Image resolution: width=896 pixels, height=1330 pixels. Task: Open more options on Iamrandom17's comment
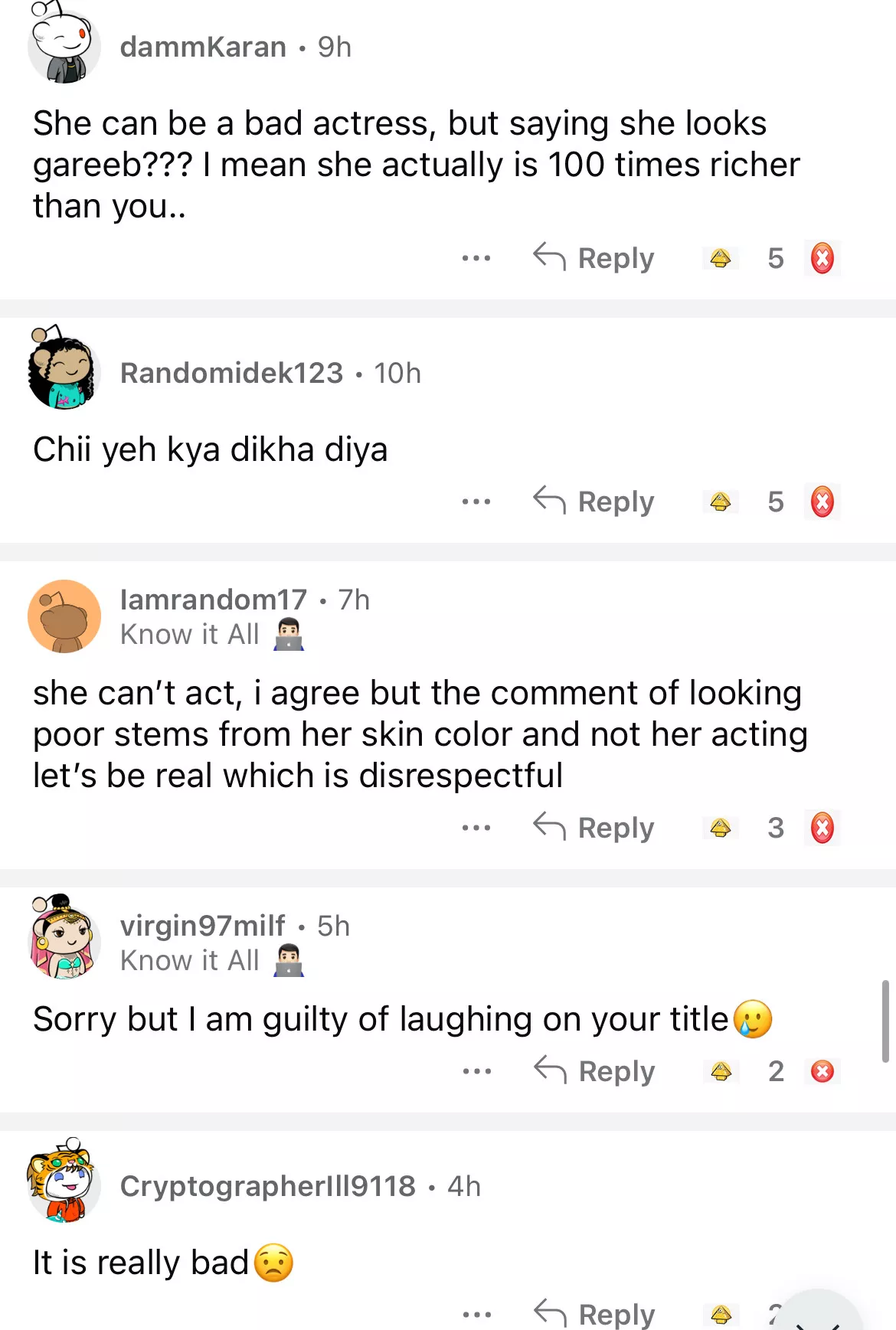point(476,828)
